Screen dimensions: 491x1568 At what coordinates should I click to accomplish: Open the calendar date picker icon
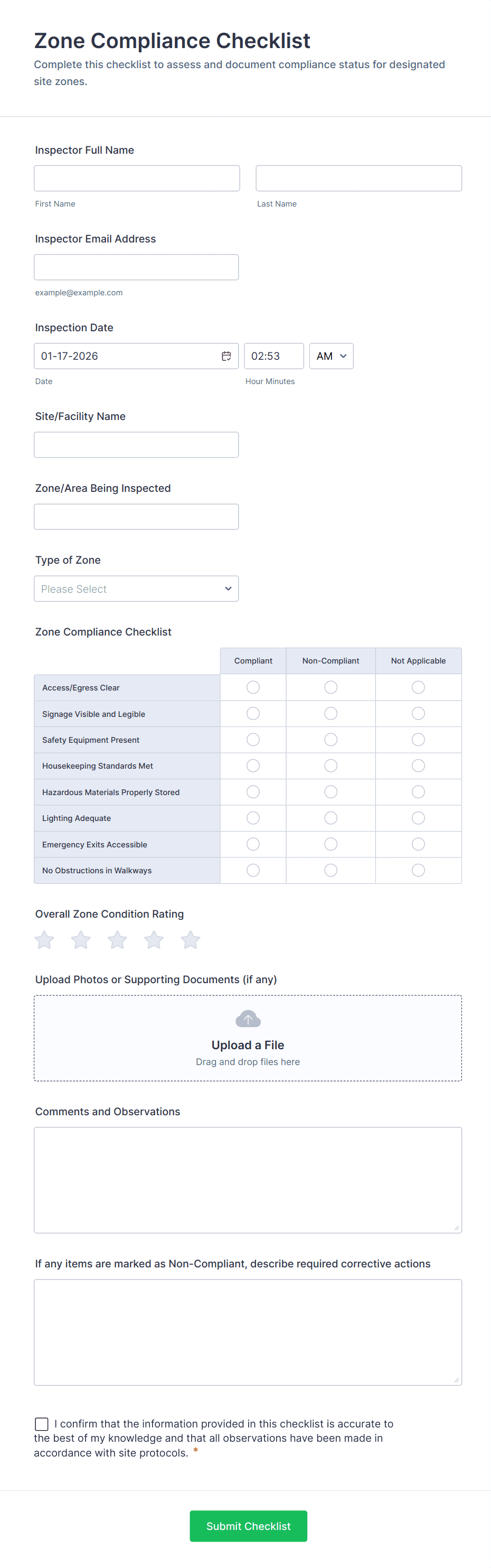coord(226,356)
